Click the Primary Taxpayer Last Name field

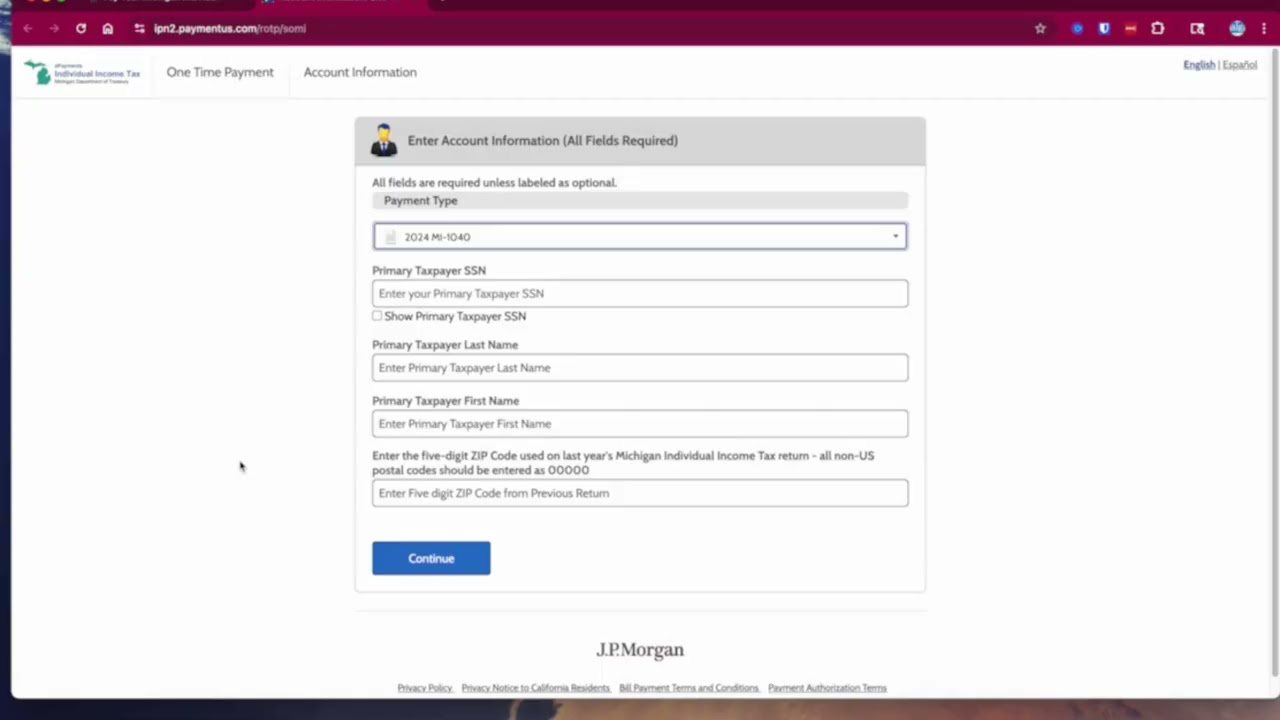click(640, 367)
